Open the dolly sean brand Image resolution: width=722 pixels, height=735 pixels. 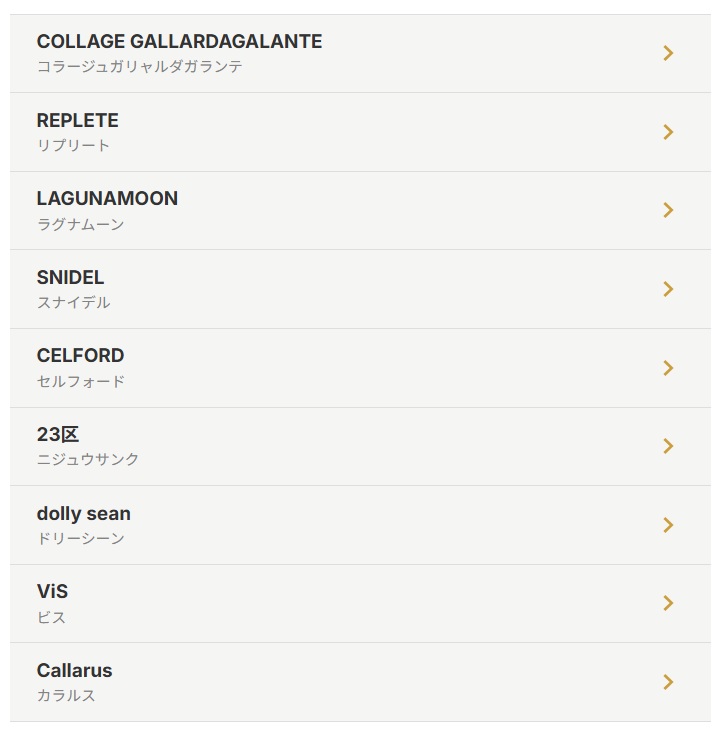[x=83, y=514]
